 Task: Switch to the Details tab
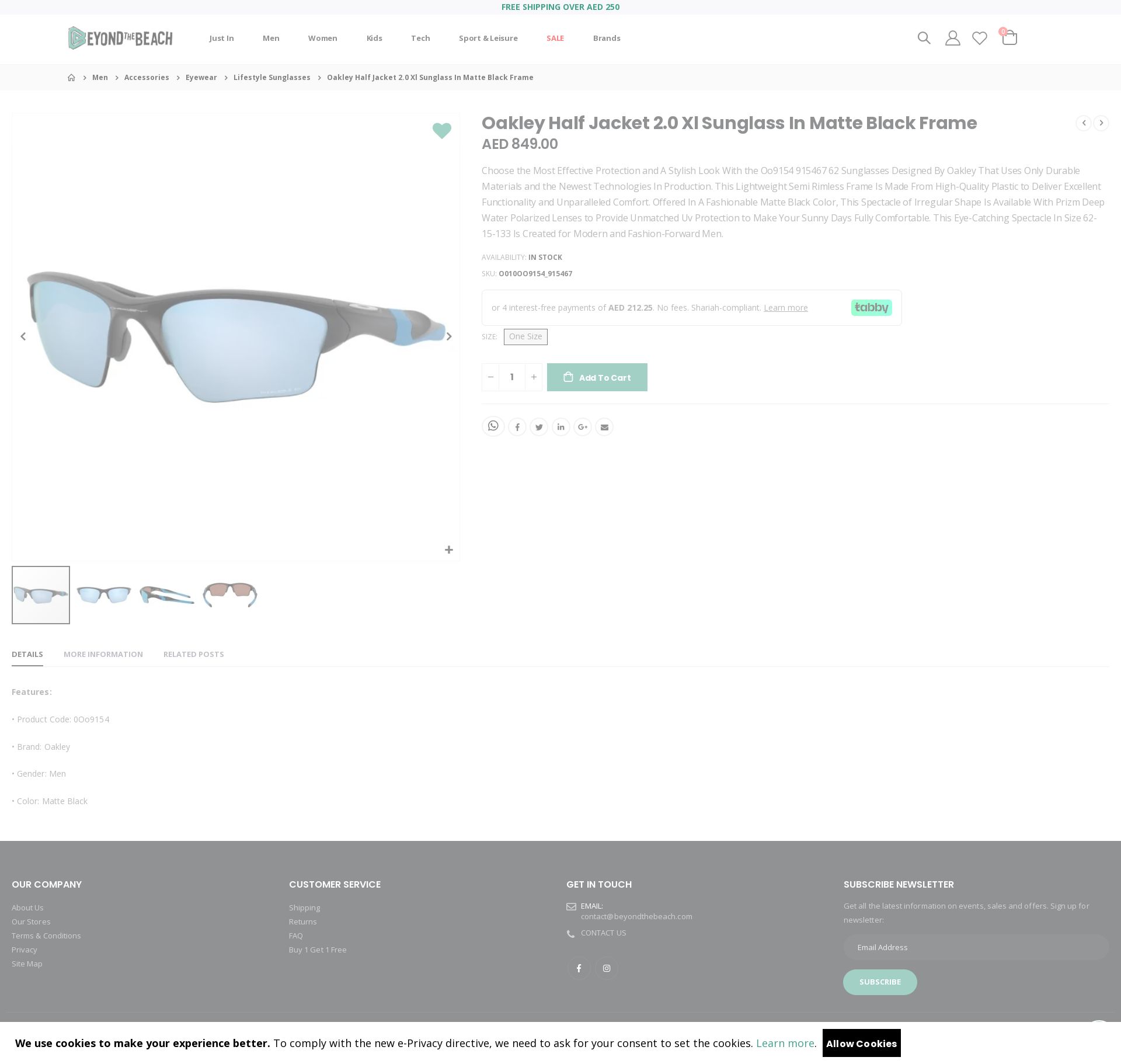(x=27, y=655)
